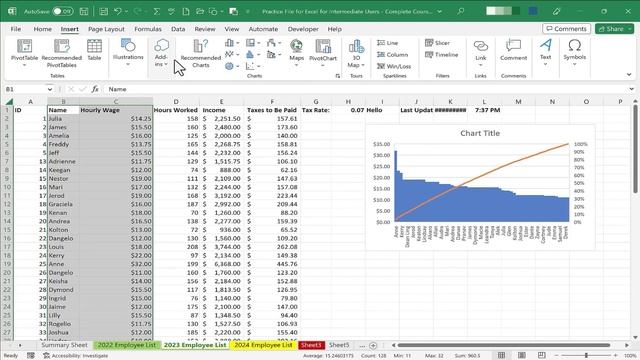Click the Undo icon

[118, 11]
